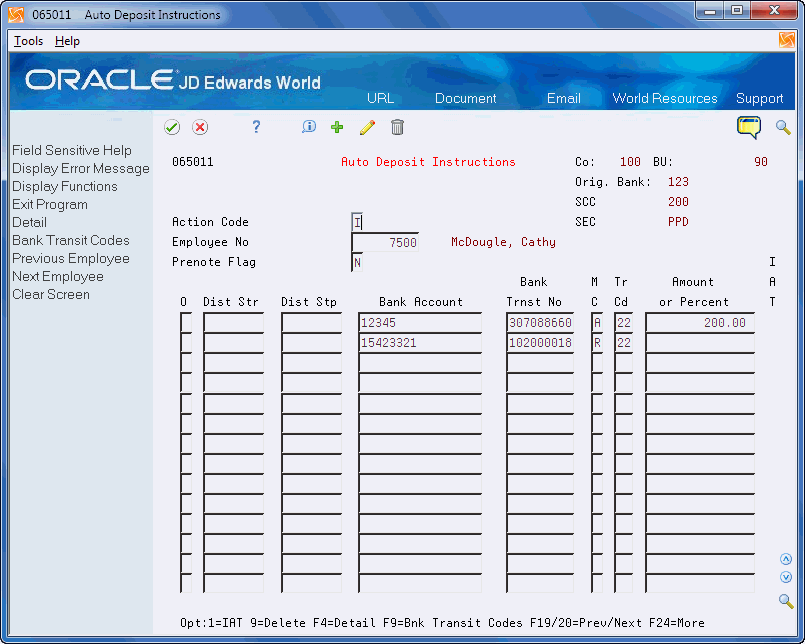
Task: Open the Email header link
Action: [564, 98]
